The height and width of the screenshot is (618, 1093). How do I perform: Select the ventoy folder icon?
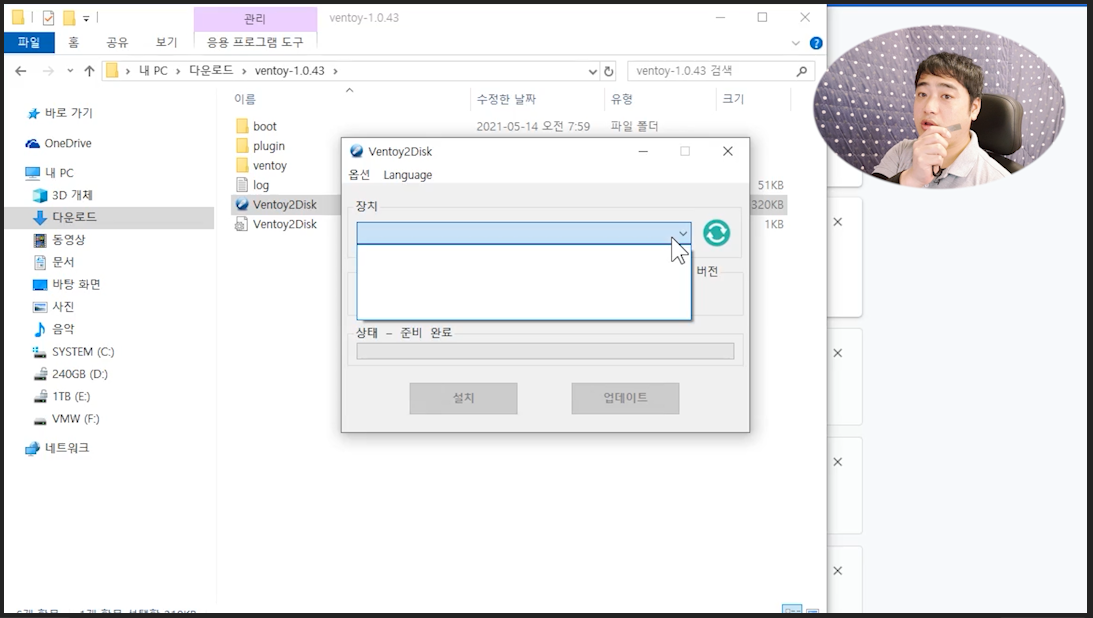pyautogui.click(x=242, y=165)
